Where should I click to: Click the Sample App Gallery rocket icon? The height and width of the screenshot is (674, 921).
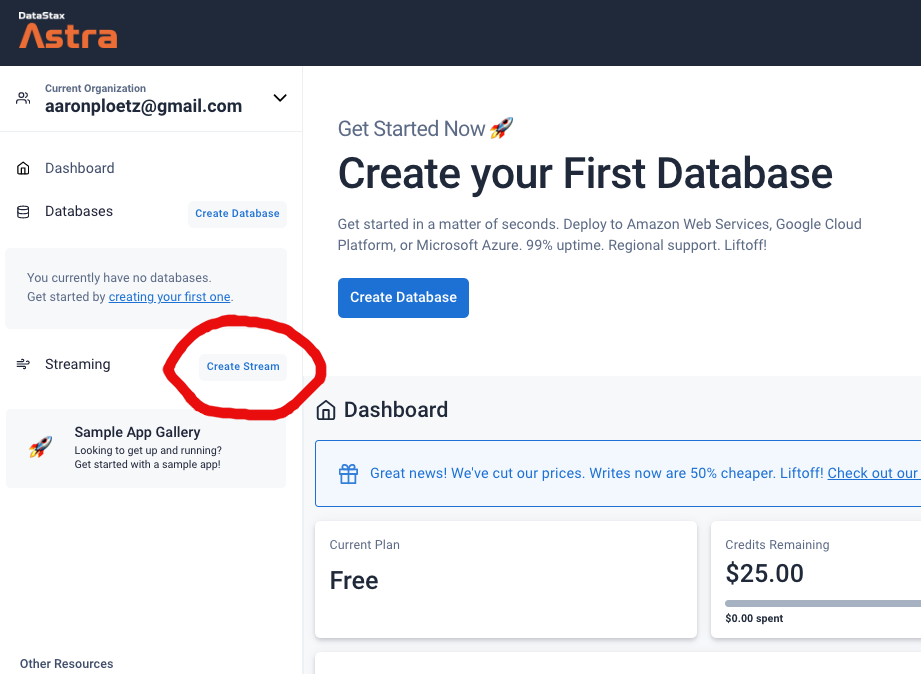coord(41,447)
